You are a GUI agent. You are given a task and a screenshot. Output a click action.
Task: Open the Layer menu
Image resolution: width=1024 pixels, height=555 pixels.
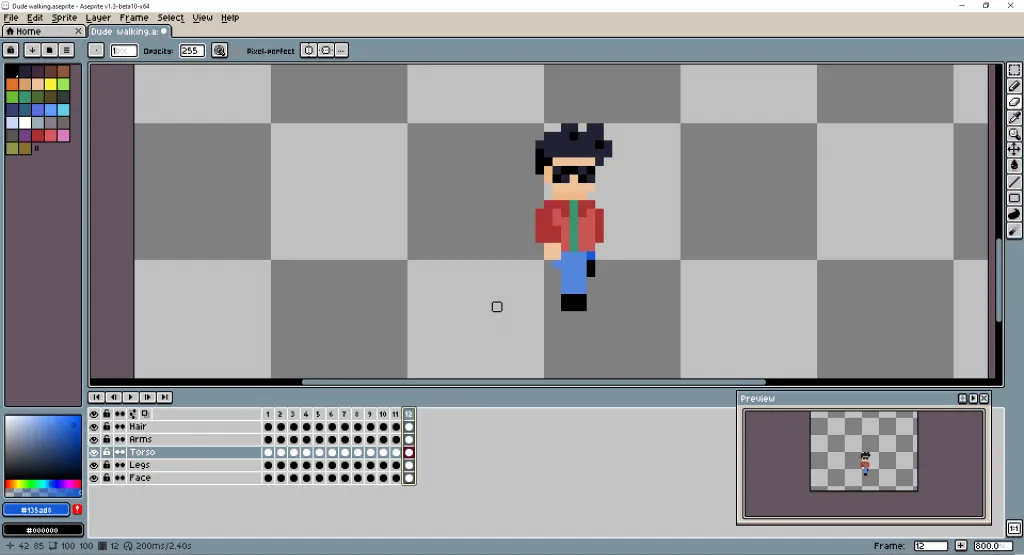[98, 18]
